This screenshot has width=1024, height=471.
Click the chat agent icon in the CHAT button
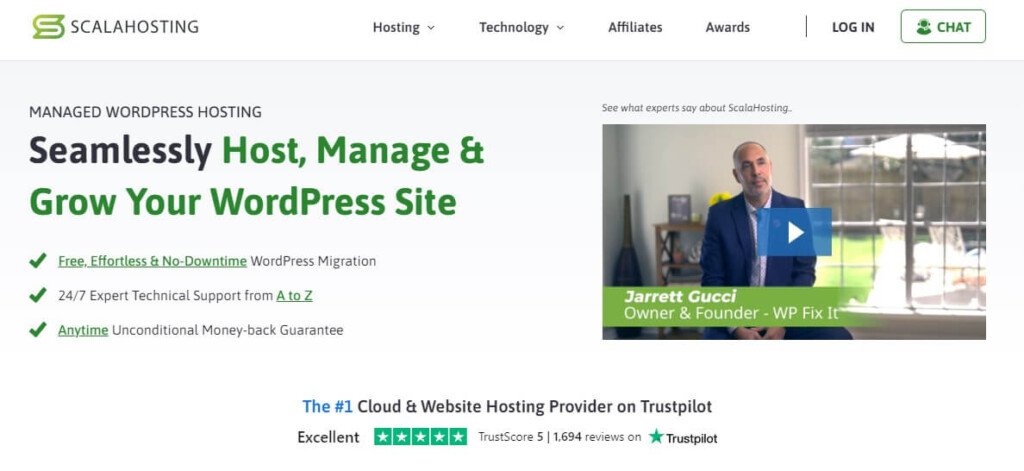(923, 27)
